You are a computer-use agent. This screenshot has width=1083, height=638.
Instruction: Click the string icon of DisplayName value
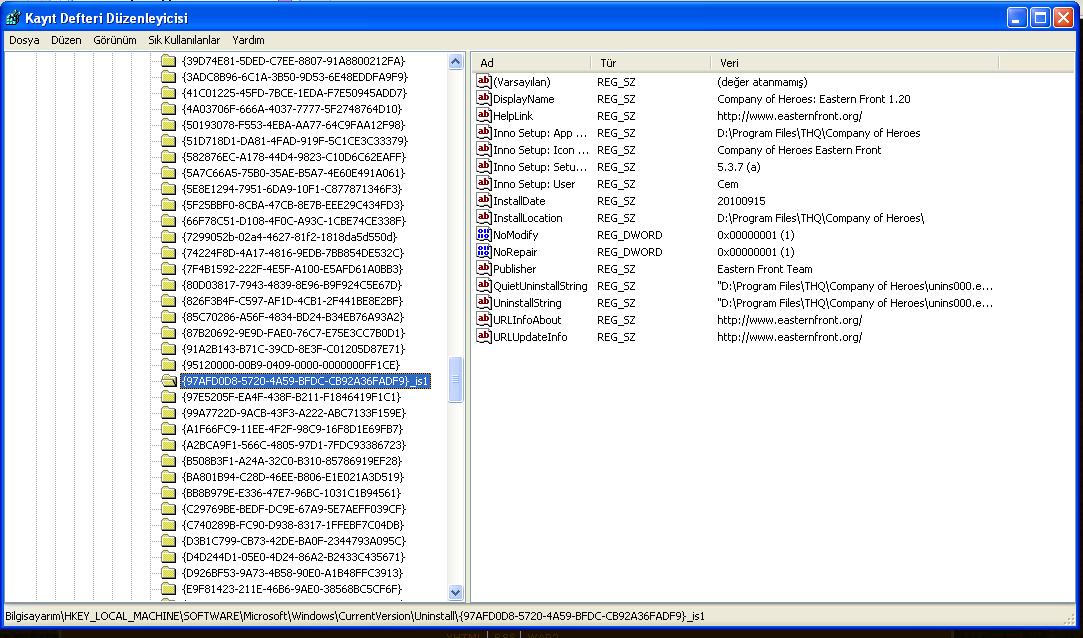click(483, 99)
